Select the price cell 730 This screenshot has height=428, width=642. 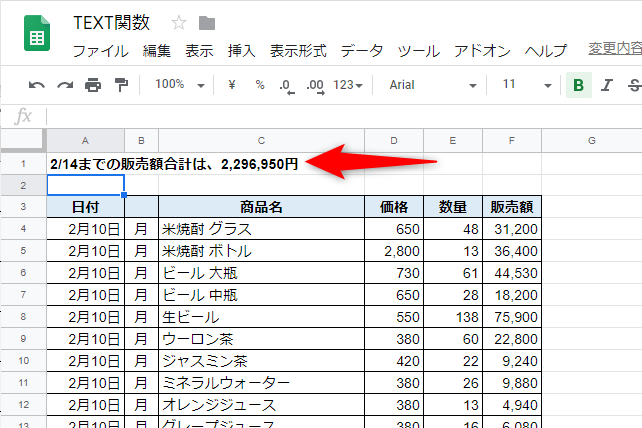point(394,273)
